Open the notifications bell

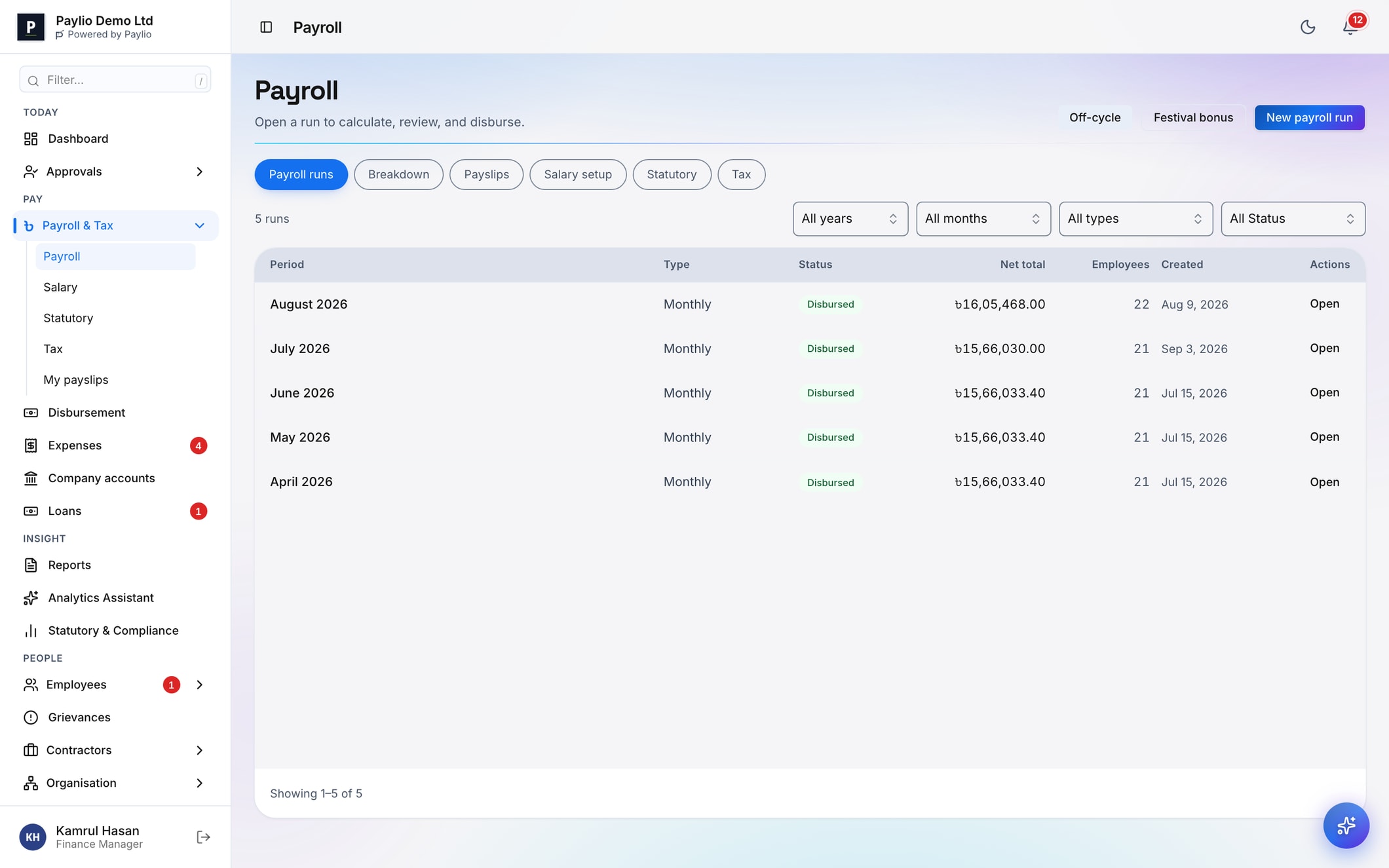pyautogui.click(x=1350, y=27)
